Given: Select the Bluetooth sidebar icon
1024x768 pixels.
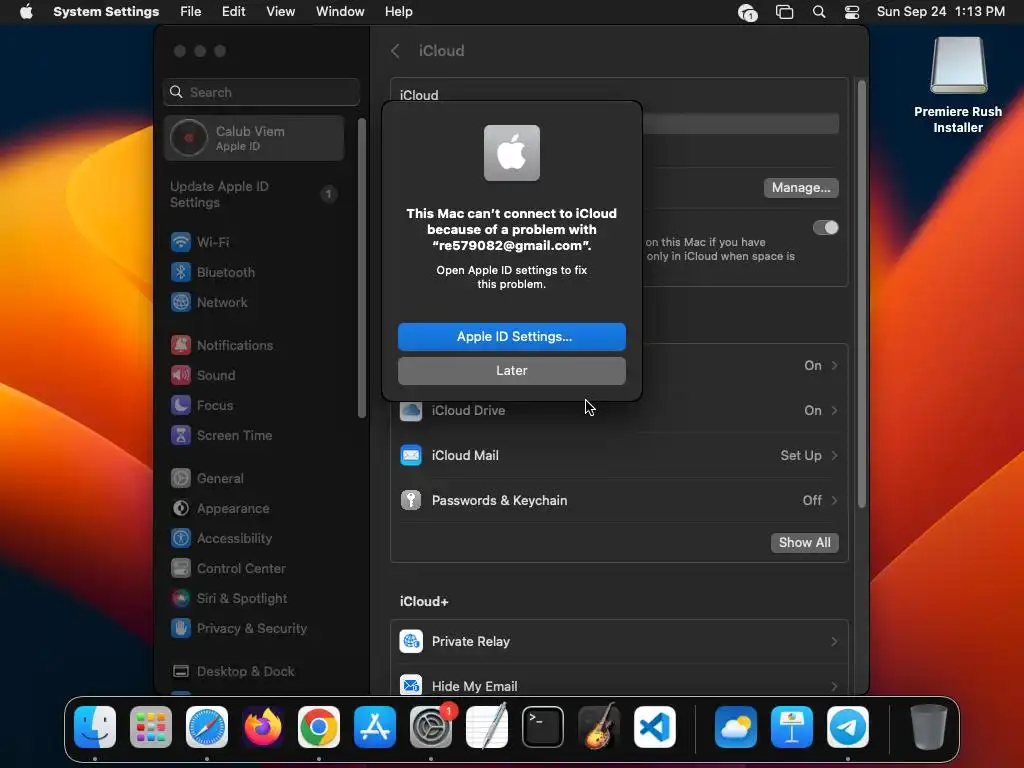Looking at the screenshot, I should (x=181, y=272).
